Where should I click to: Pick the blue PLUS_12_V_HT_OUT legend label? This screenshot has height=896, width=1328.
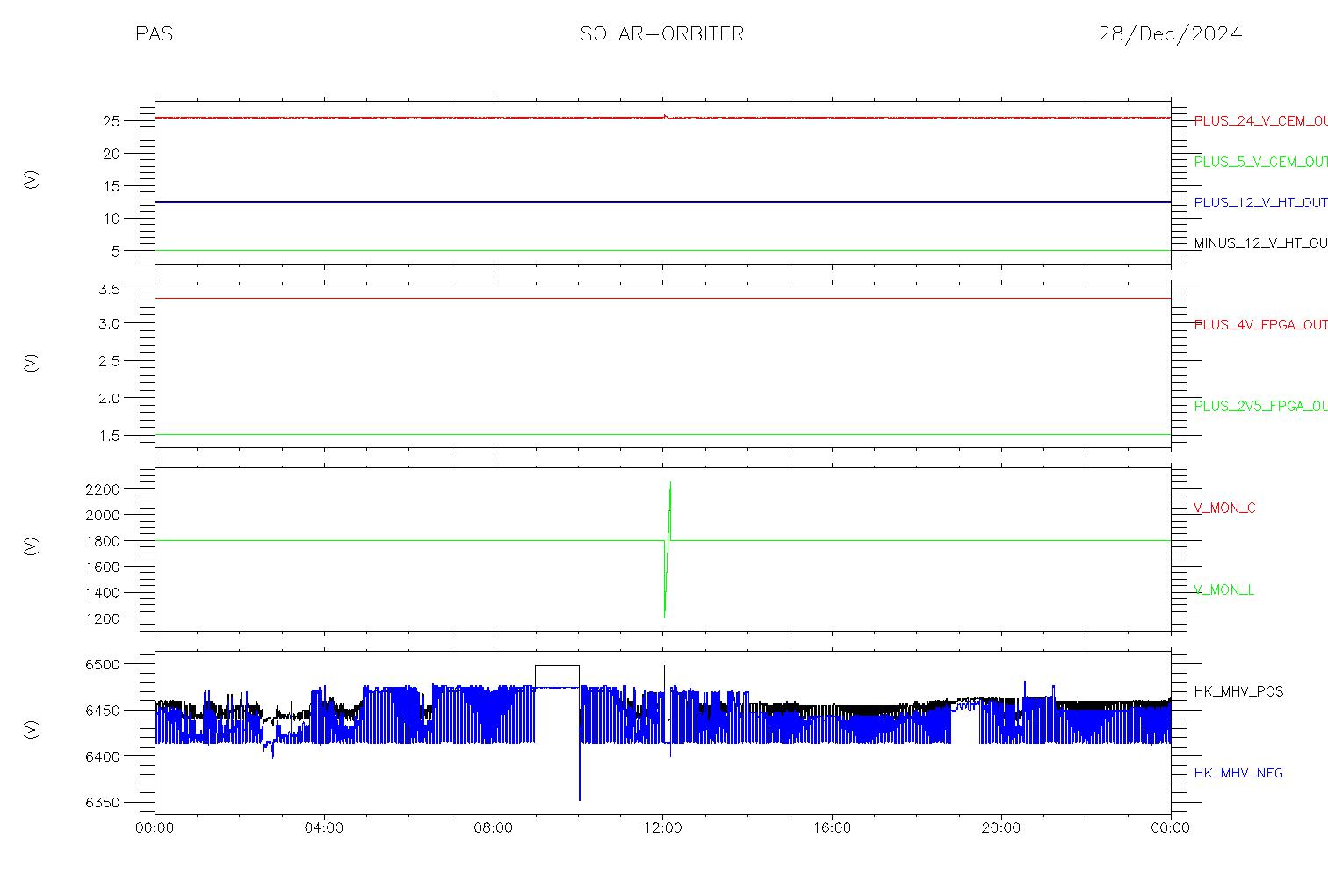pos(1260,203)
